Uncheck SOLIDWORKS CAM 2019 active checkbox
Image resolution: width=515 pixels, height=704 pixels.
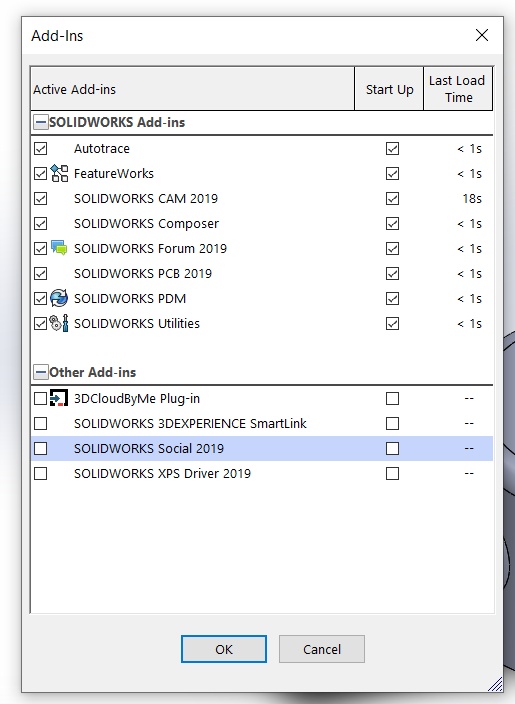coord(40,198)
